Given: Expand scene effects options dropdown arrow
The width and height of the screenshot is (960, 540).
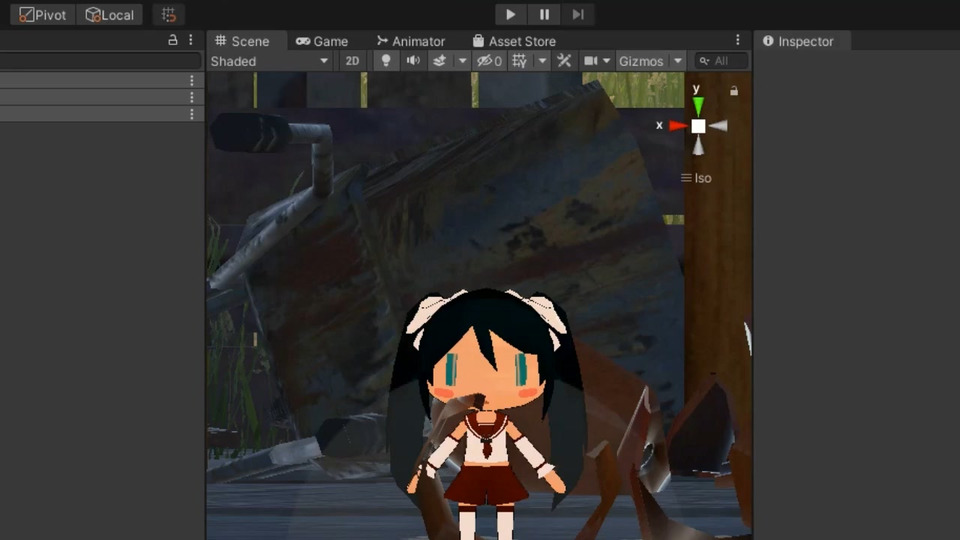Looking at the screenshot, I should click(x=462, y=61).
